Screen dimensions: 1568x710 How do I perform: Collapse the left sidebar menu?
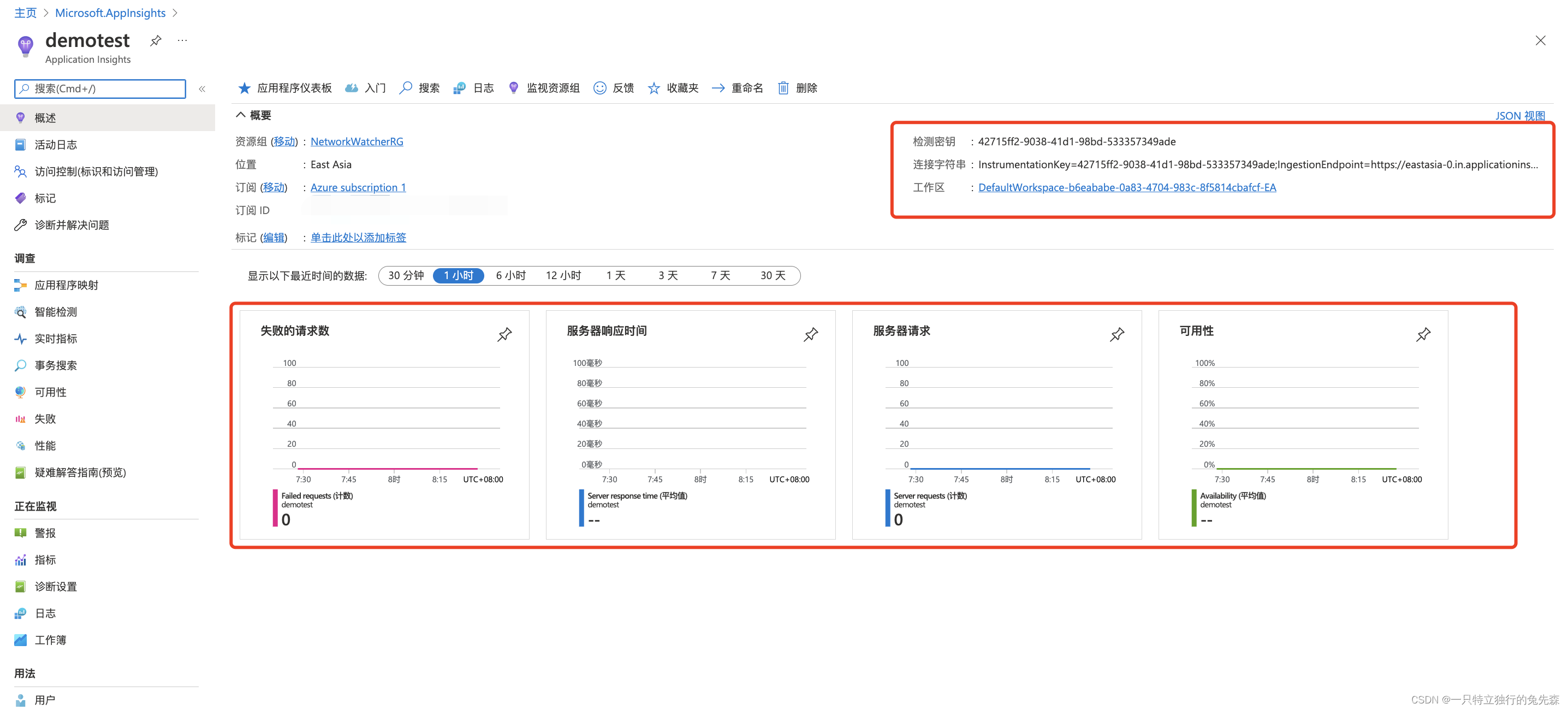pyautogui.click(x=202, y=89)
